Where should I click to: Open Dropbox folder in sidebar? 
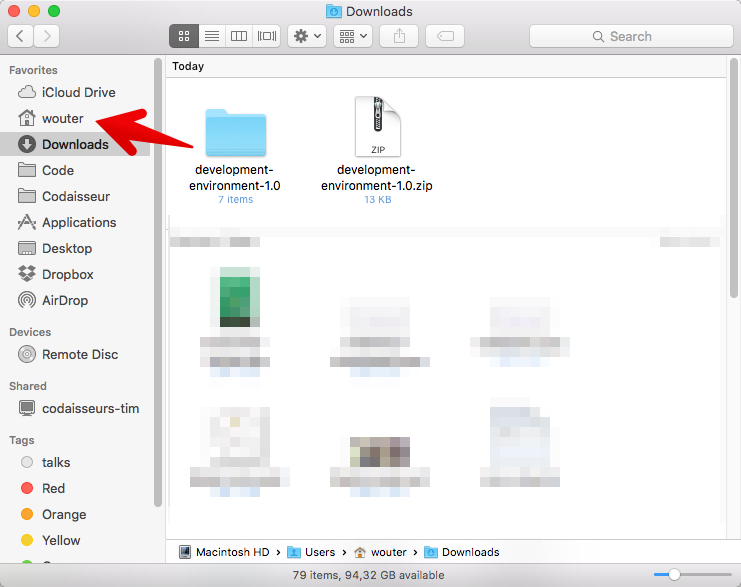(67, 274)
